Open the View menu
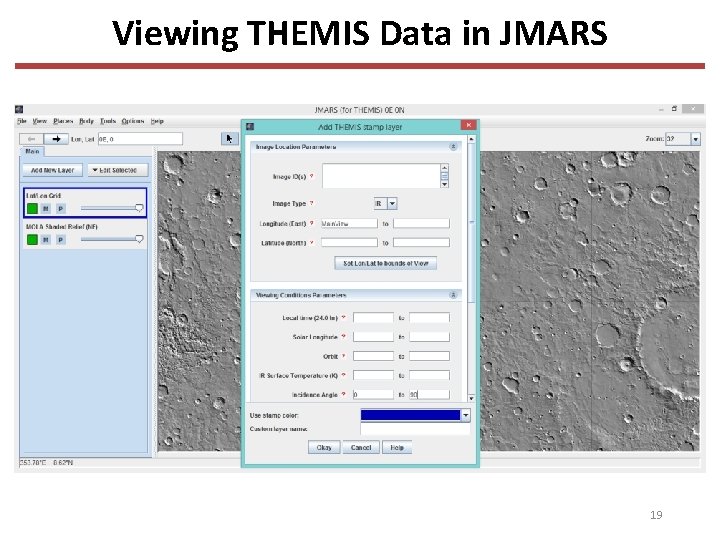 [39, 121]
